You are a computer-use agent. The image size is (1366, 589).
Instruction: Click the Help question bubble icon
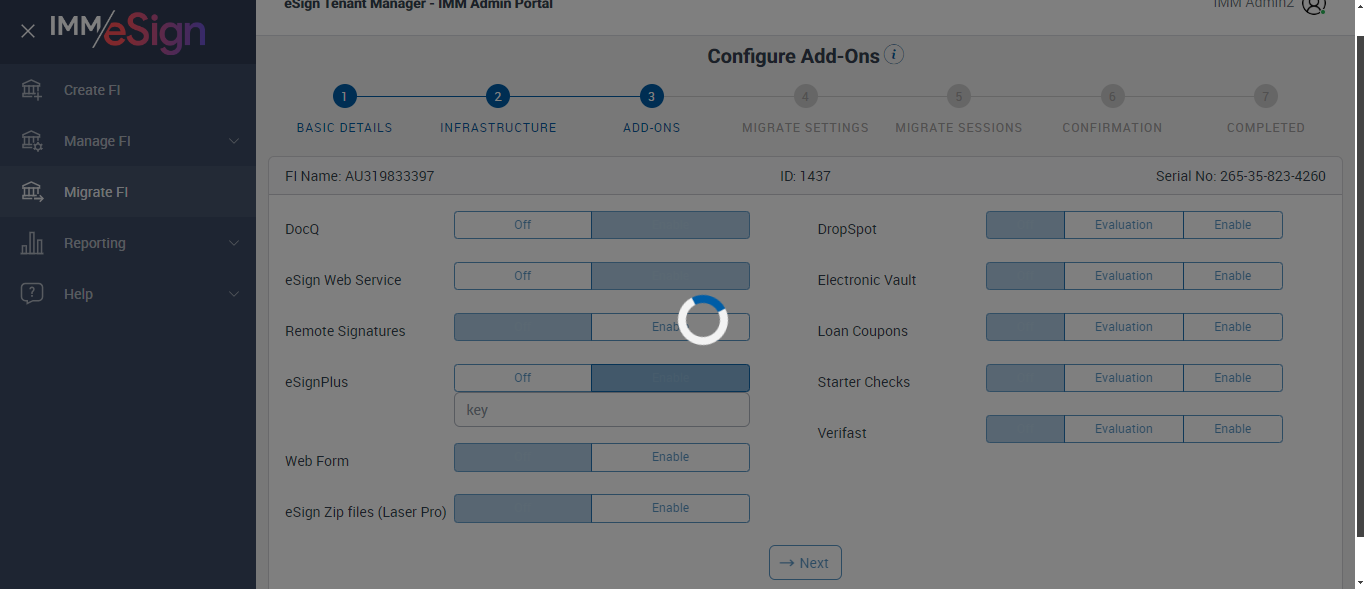(x=32, y=294)
